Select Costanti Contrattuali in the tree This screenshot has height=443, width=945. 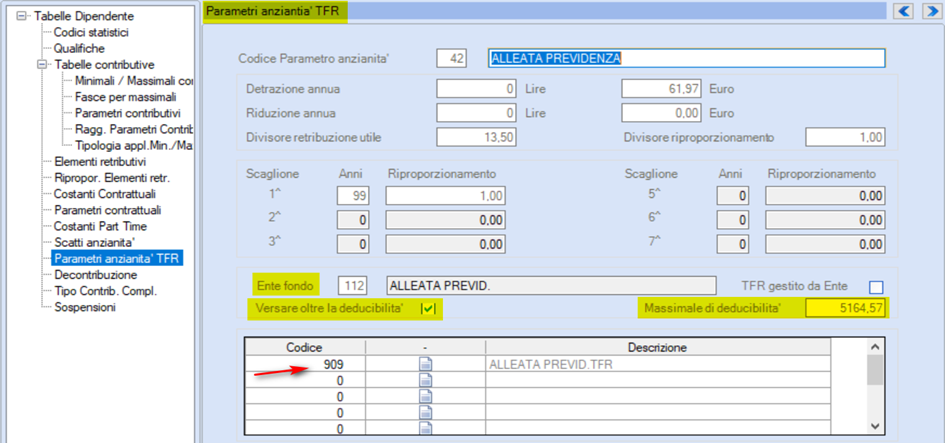pyautogui.click(x=104, y=194)
